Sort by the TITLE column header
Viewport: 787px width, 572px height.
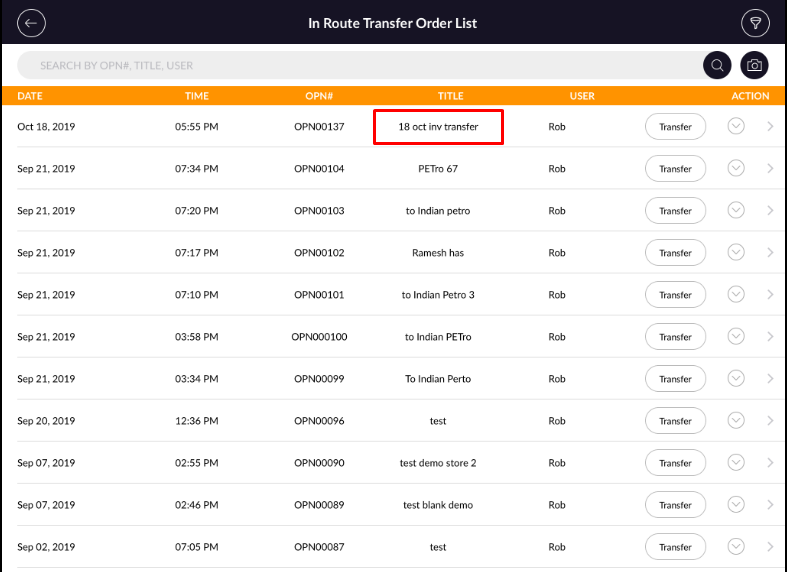[x=450, y=96]
